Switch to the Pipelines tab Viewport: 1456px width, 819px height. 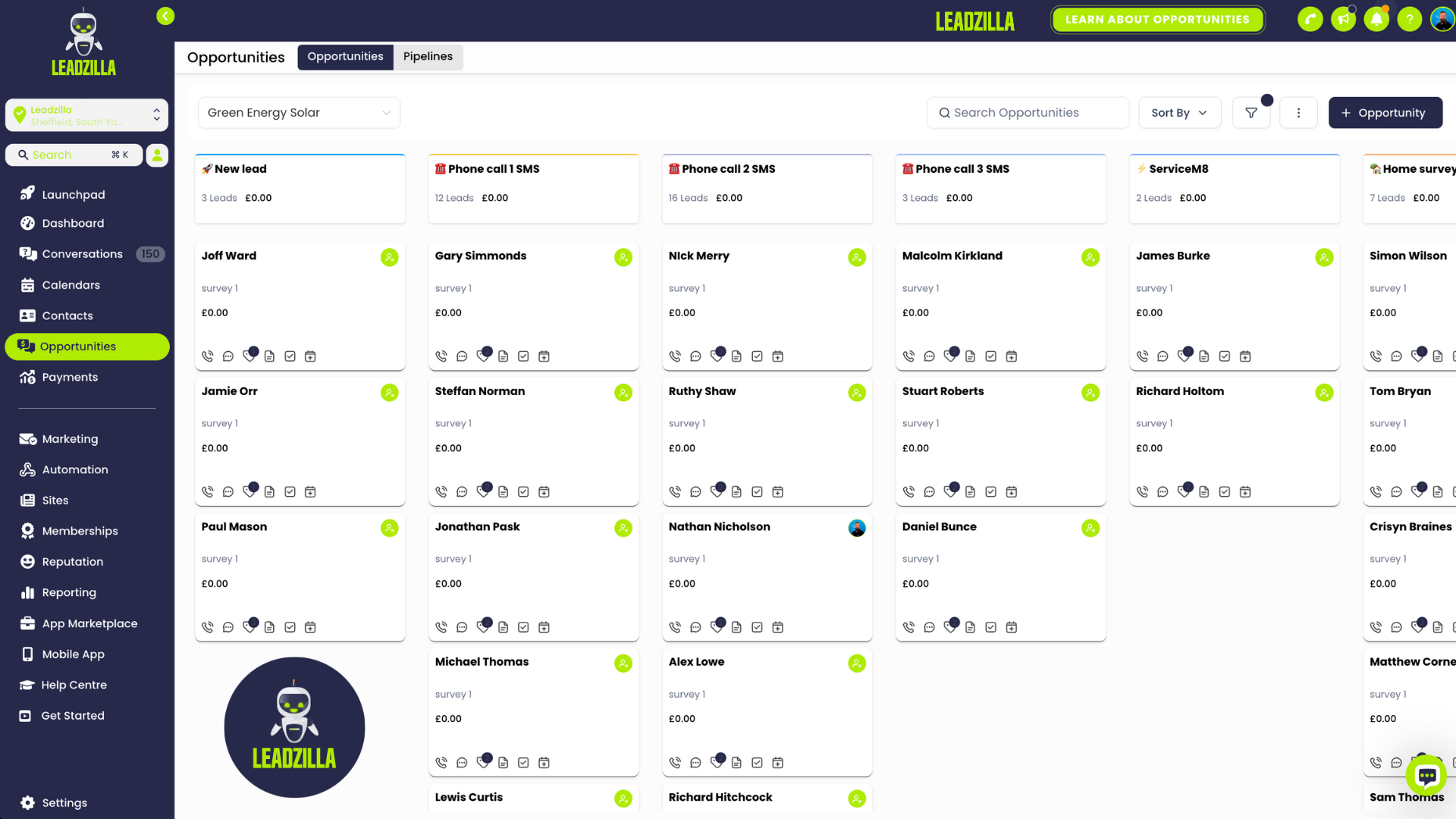click(x=428, y=56)
